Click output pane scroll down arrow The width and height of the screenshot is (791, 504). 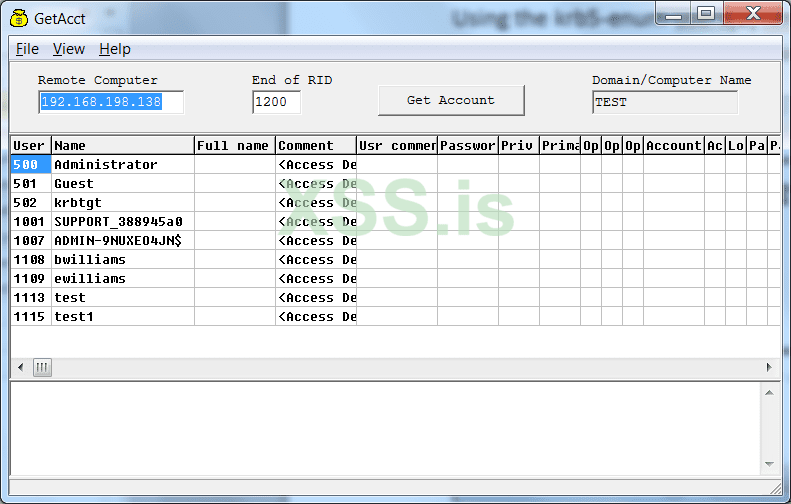tap(769, 464)
